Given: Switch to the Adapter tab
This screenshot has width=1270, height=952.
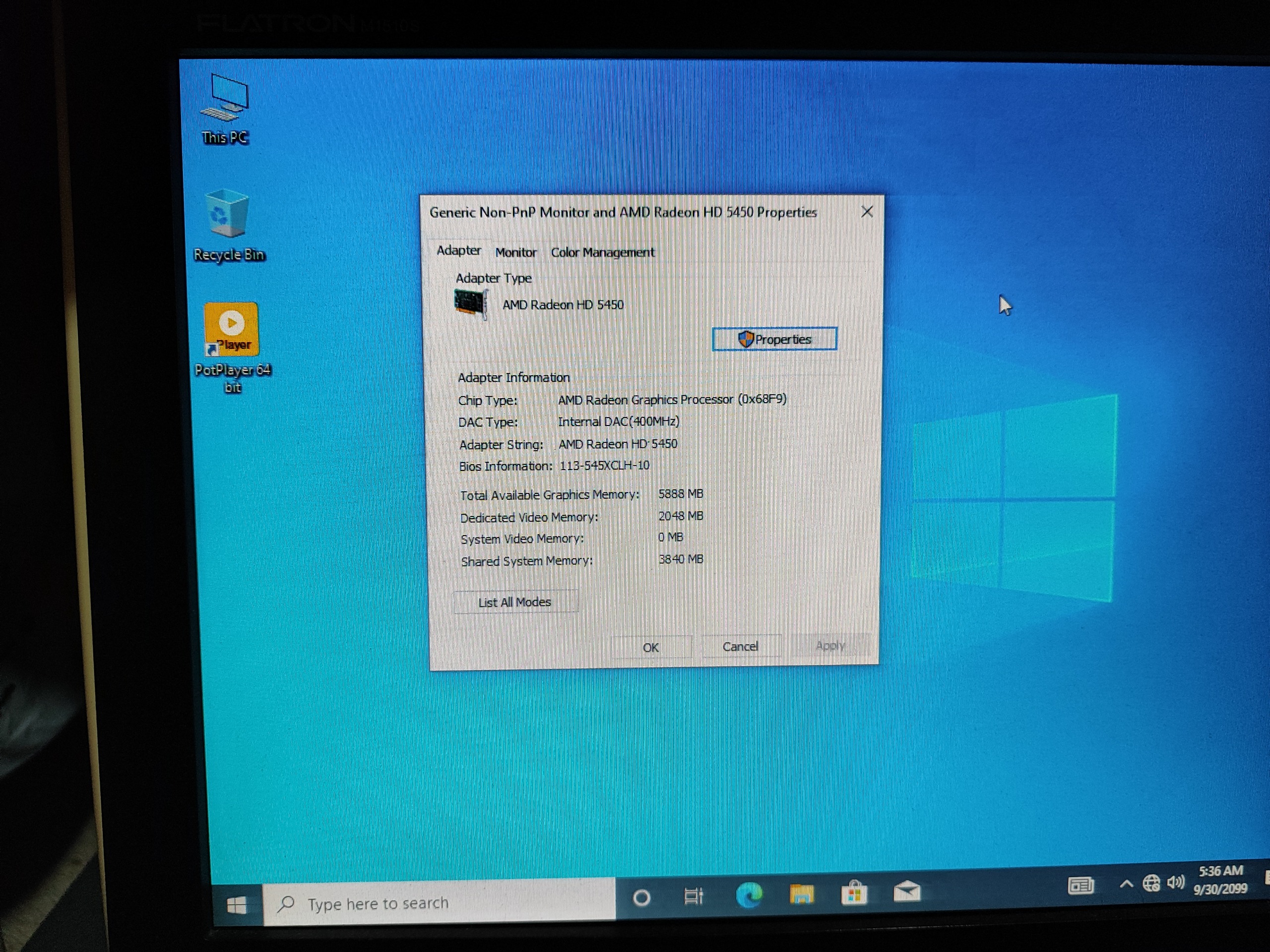Looking at the screenshot, I should (459, 251).
